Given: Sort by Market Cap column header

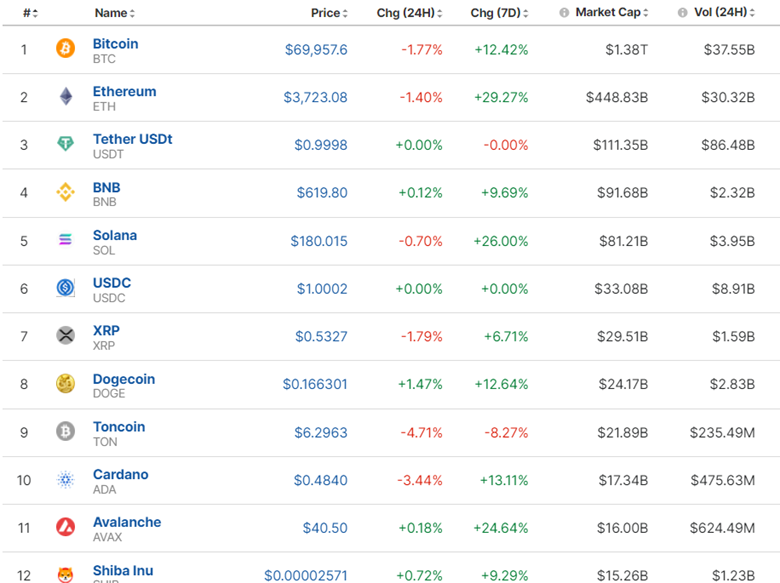Looking at the screenshot, I should (x=611, y=12).
